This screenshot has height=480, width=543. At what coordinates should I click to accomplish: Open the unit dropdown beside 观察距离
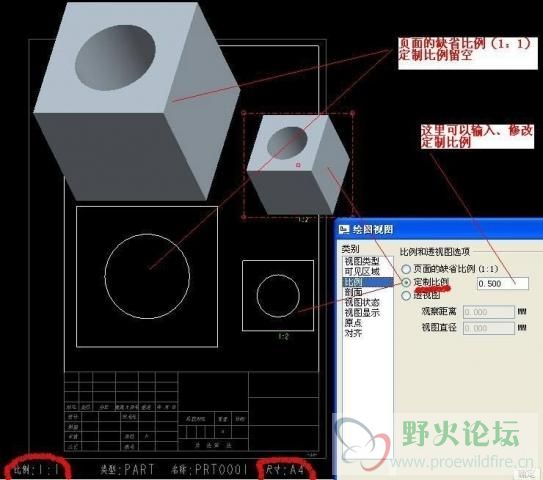[x=522, y=312]
